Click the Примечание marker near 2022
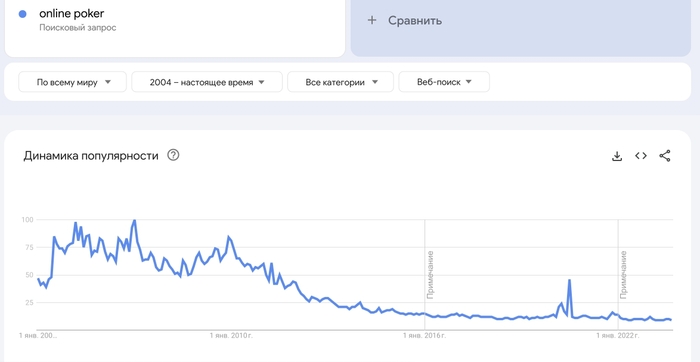This screenshot has height=362, width=700. [624, 275]
